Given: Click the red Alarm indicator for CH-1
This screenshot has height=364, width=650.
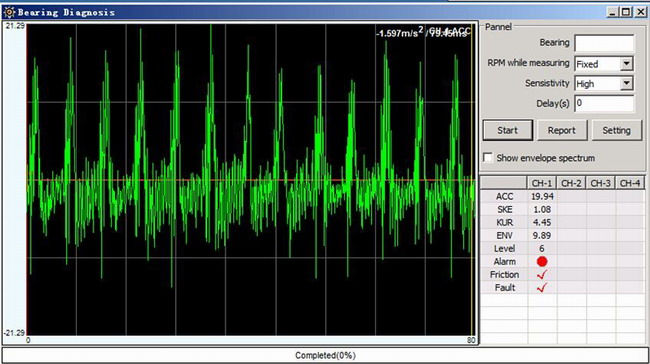Looking at the screenshot, I should 542,262.
